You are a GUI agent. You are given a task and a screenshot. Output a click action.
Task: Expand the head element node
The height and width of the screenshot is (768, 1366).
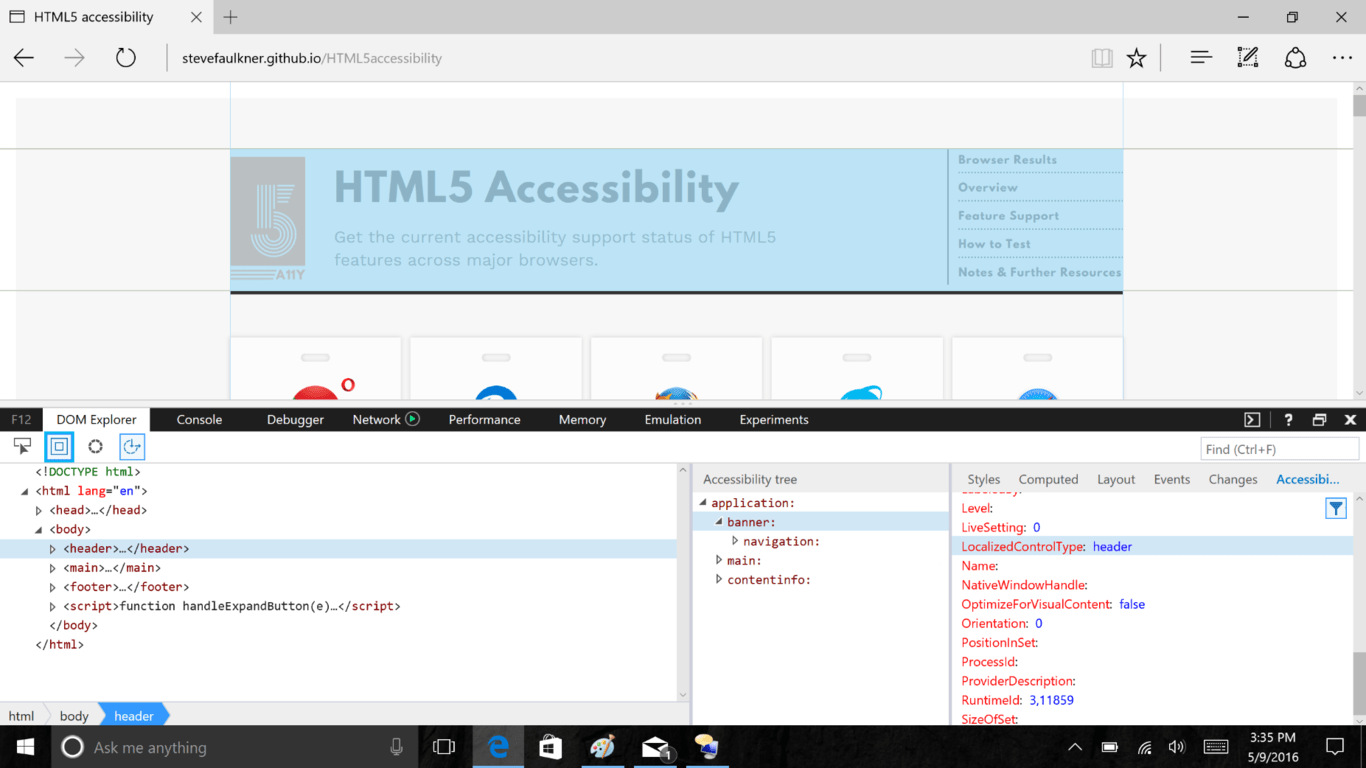pos(39,510)
